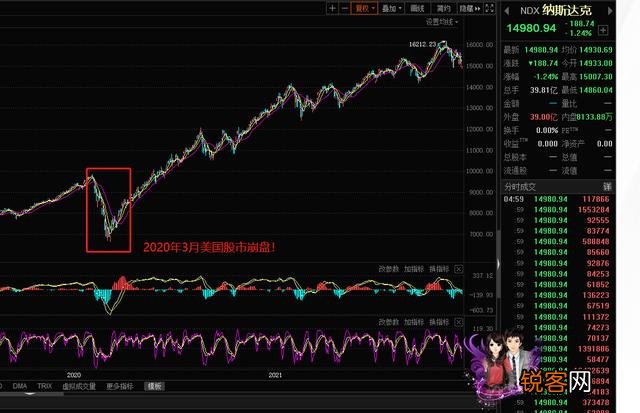640x413 pixels.
Task: Add NDX to watchlist with plus box
Action: tap(603, 30)
